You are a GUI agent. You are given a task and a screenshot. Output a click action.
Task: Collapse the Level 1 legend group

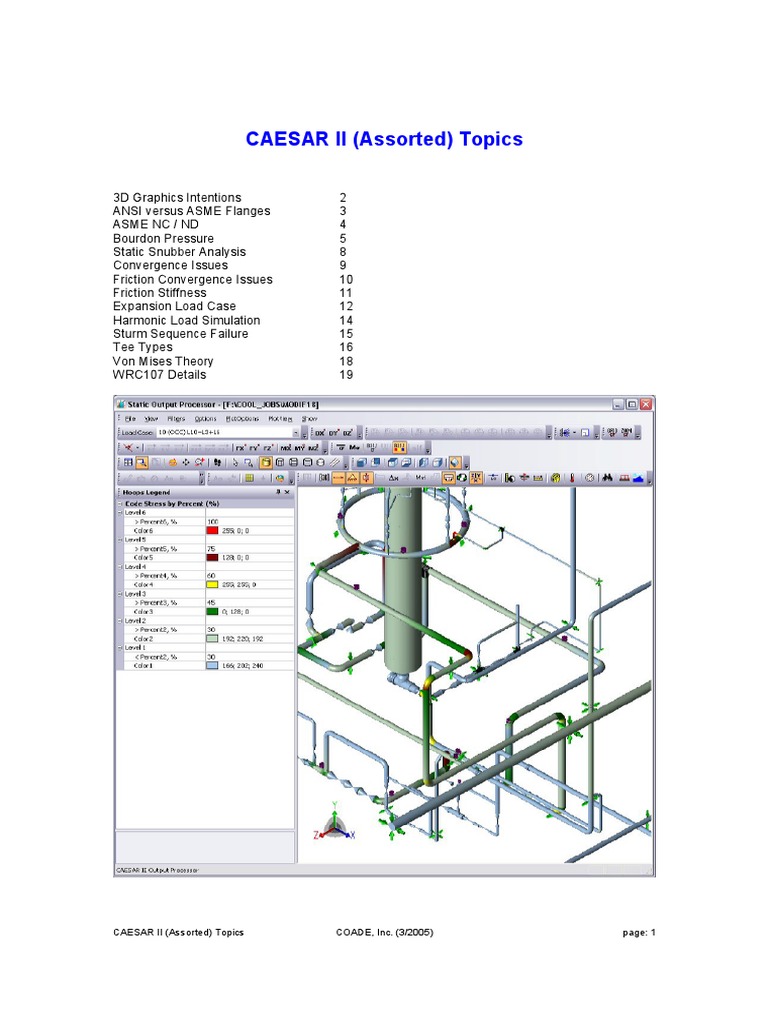click(120, 647)
